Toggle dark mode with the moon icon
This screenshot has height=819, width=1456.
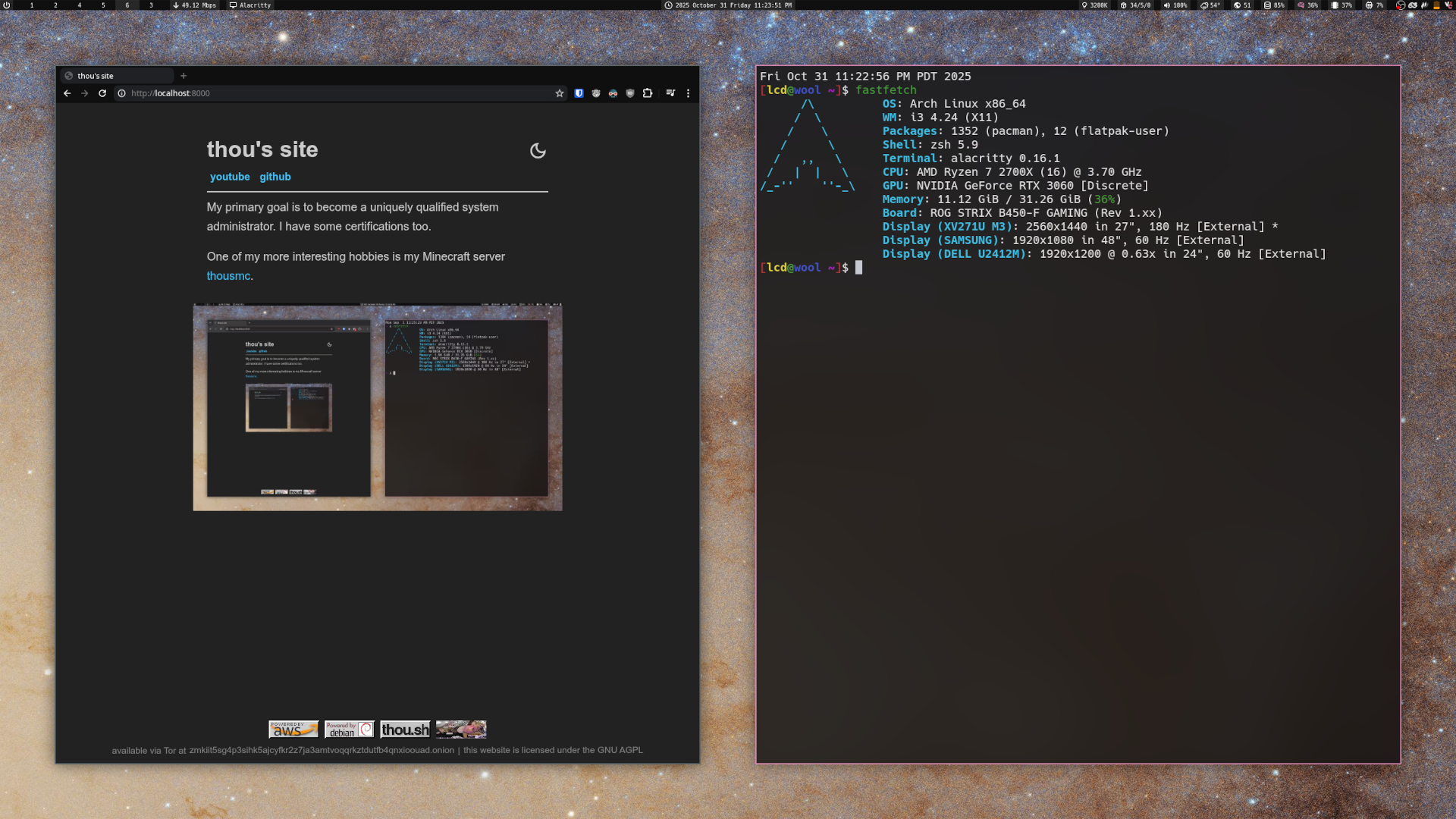click(538, 151)
